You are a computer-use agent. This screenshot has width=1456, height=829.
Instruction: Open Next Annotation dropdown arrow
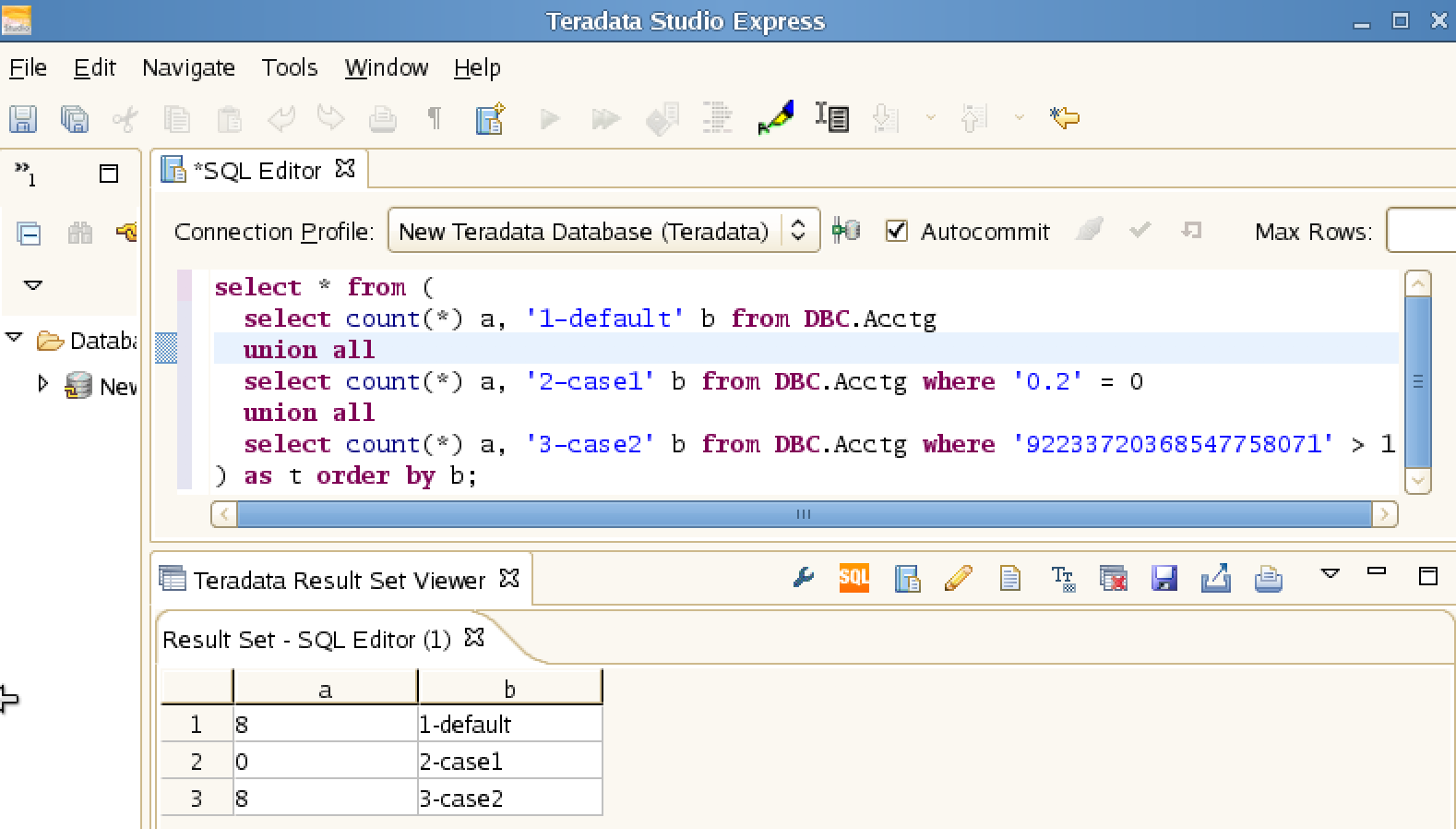pos(930,118)
